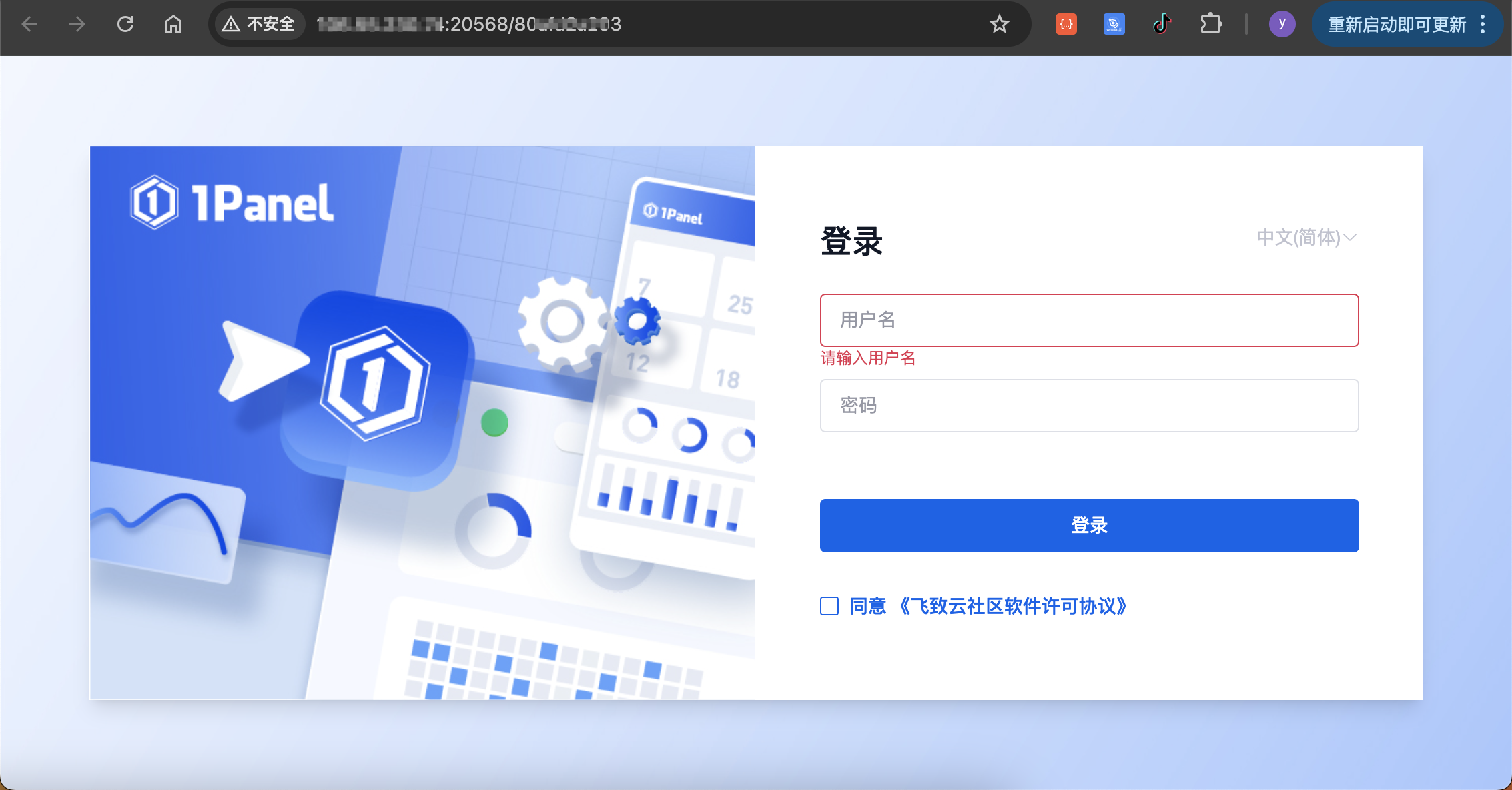This screenshot has width=1512, height=790.
Task: Click the 不安全 site security indicator
Action: coord(259,25)
